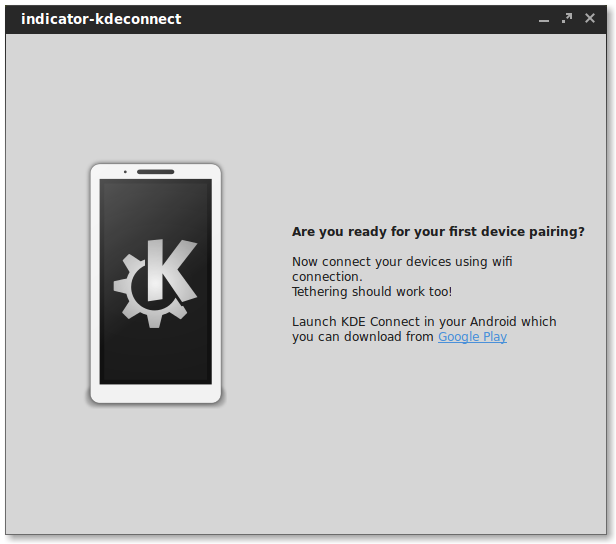Click the phone's front camera dot
Image resolution: width=616 pixels, height=544 pixels.
tap(124, 172)
